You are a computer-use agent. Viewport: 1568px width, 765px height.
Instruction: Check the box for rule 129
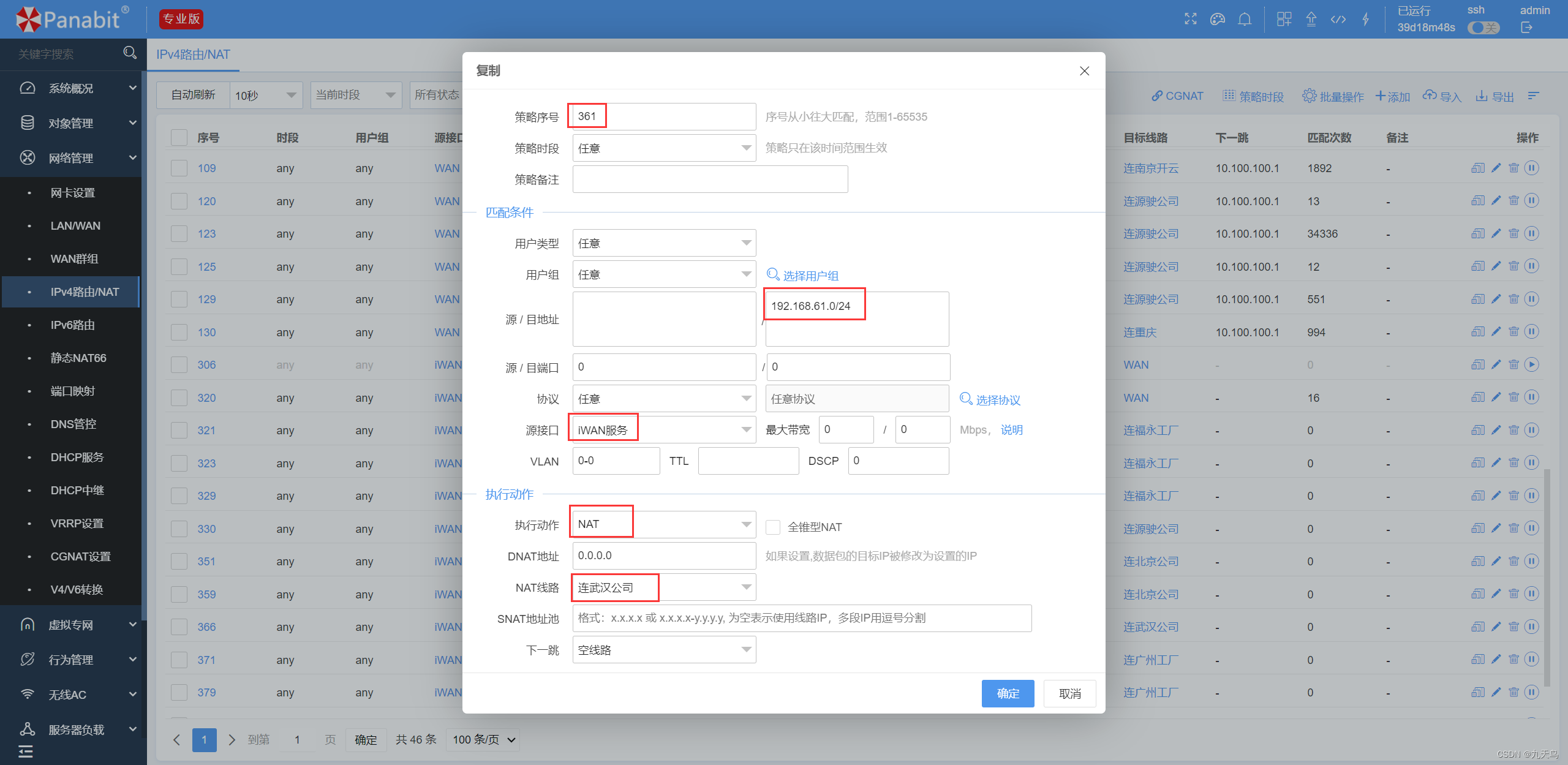(179, 299)
